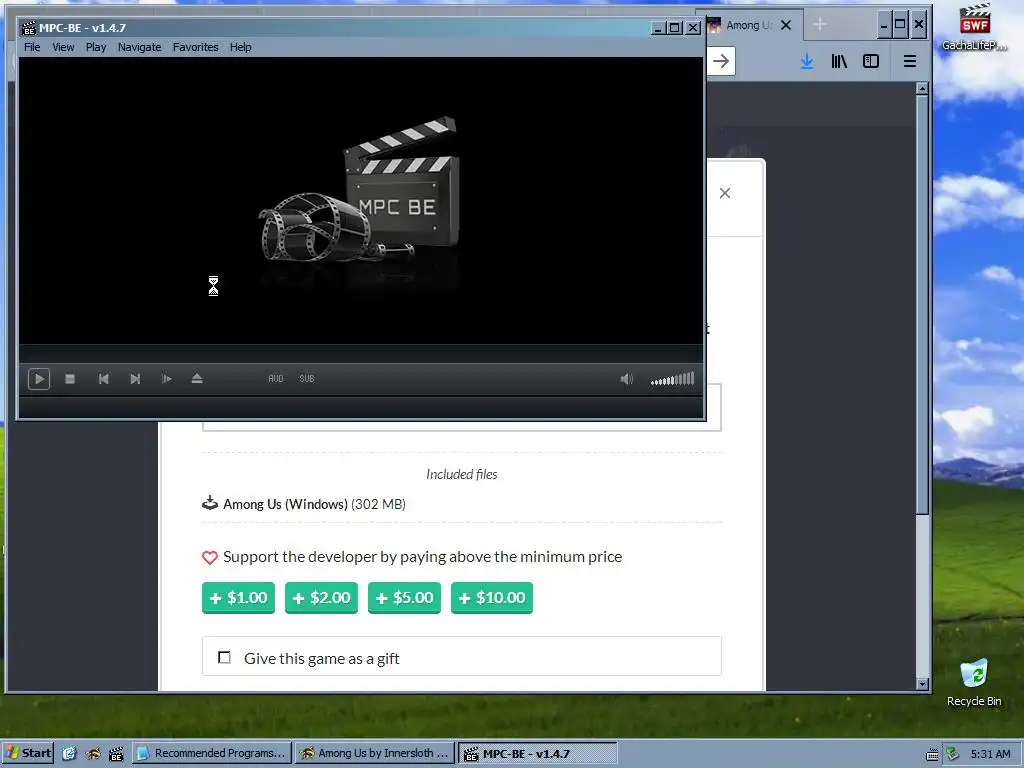The width and height of the screenshot is (1024, 768).
Task: Click the heart icon by Support the developer
Action: click(210, 557)
